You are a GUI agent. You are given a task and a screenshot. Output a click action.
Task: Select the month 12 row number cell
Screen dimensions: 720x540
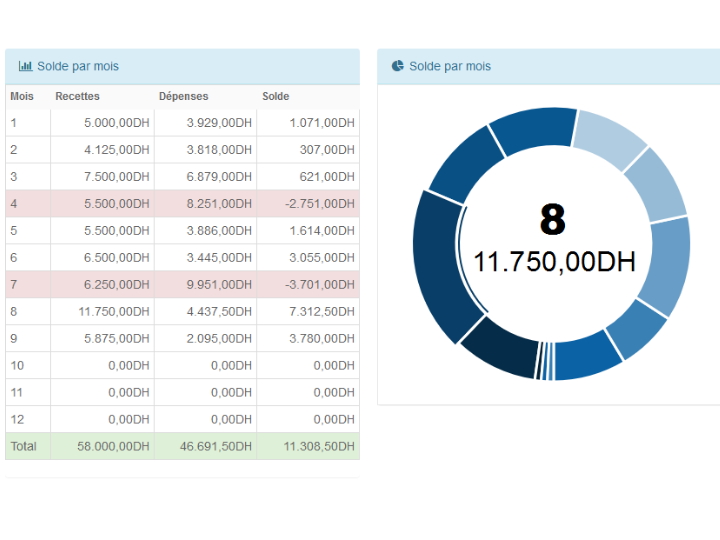[x=18, y=420]
